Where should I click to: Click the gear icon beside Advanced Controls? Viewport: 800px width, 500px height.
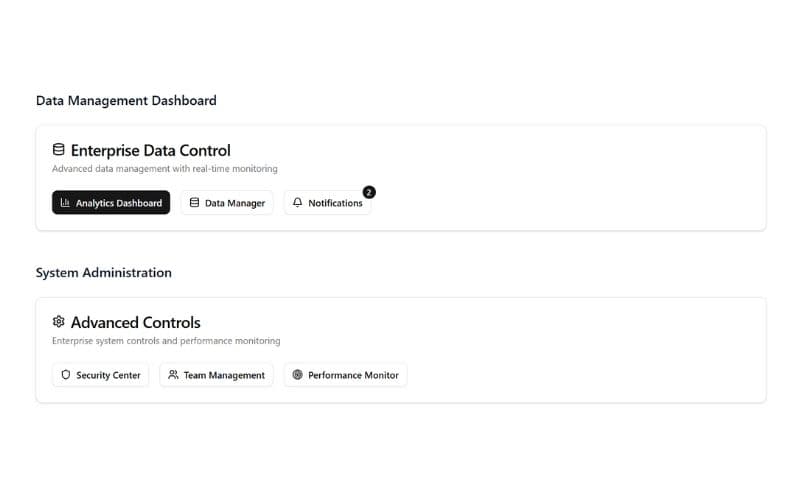58,322
